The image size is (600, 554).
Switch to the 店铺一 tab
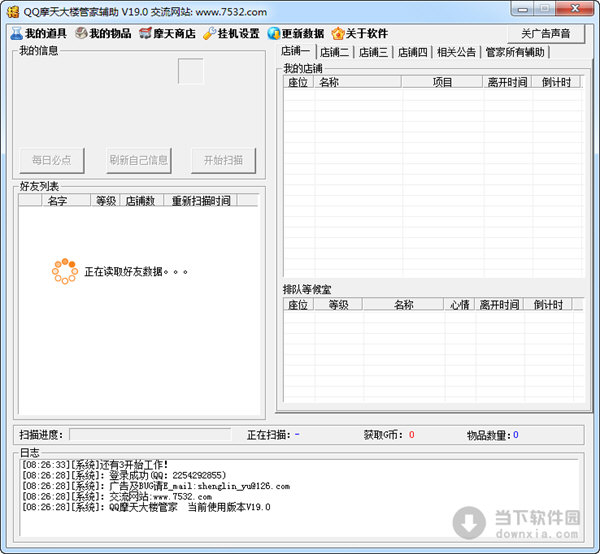[x=295, y=51]
